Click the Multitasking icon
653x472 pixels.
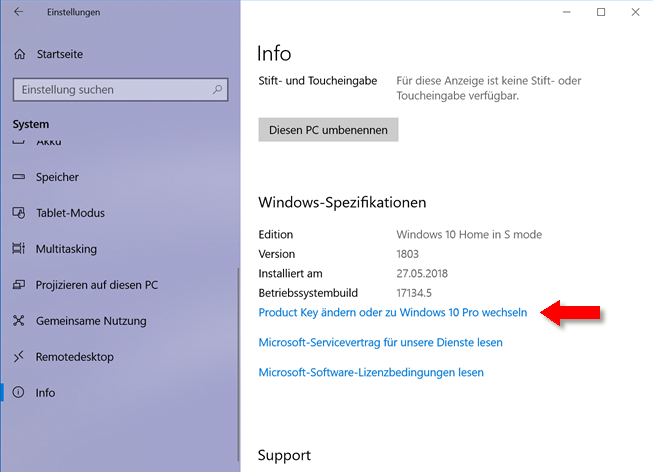pyautogui.click(x=19, y=249)
